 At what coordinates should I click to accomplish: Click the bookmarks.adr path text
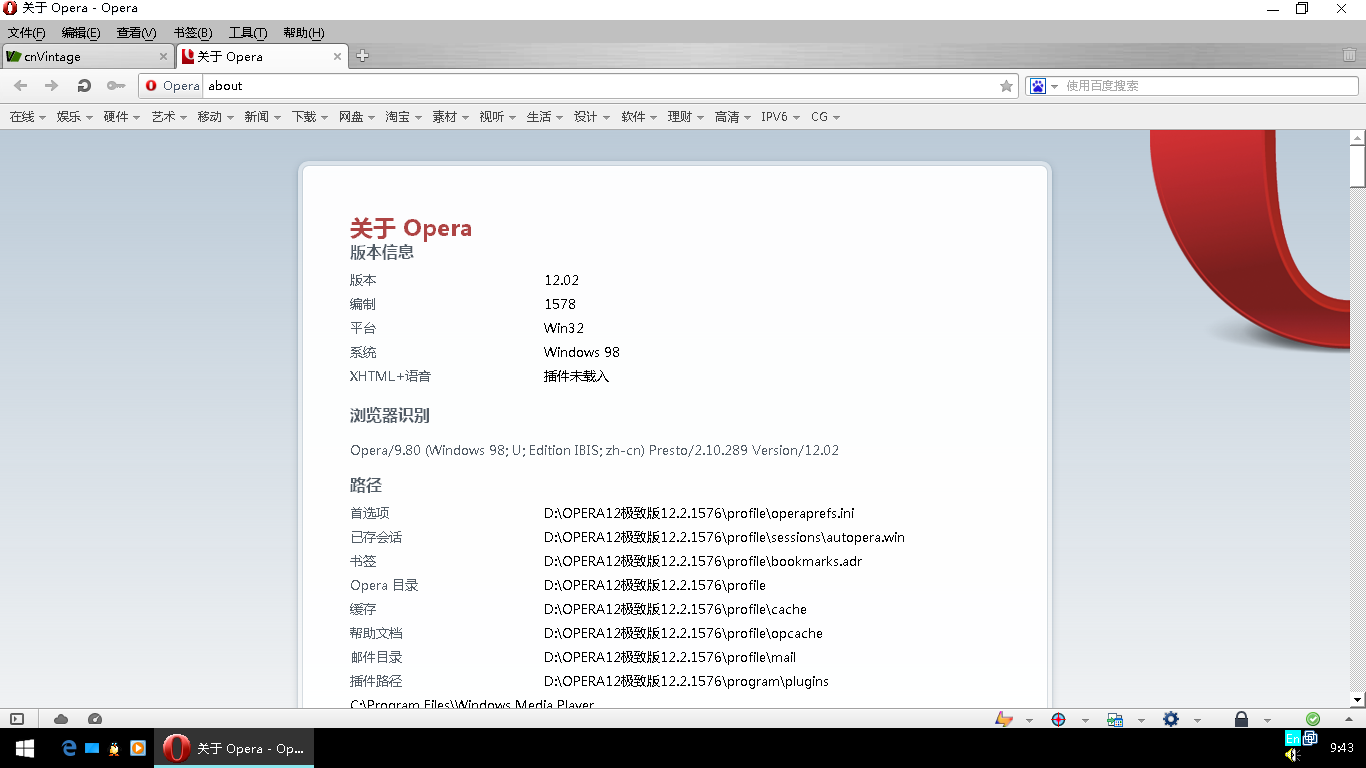click(x=703, y=561)
